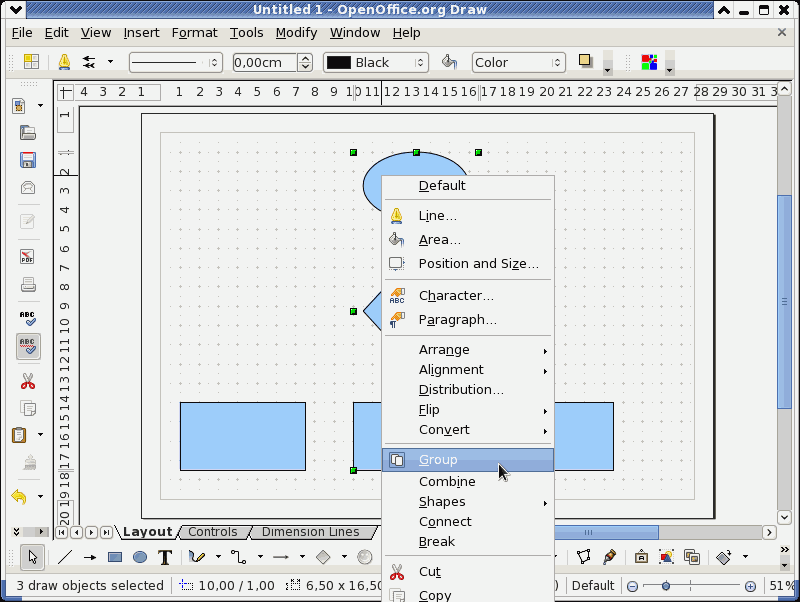Expand the Paste dropdown arrow
800x602 pixels.
coord(40,435)
